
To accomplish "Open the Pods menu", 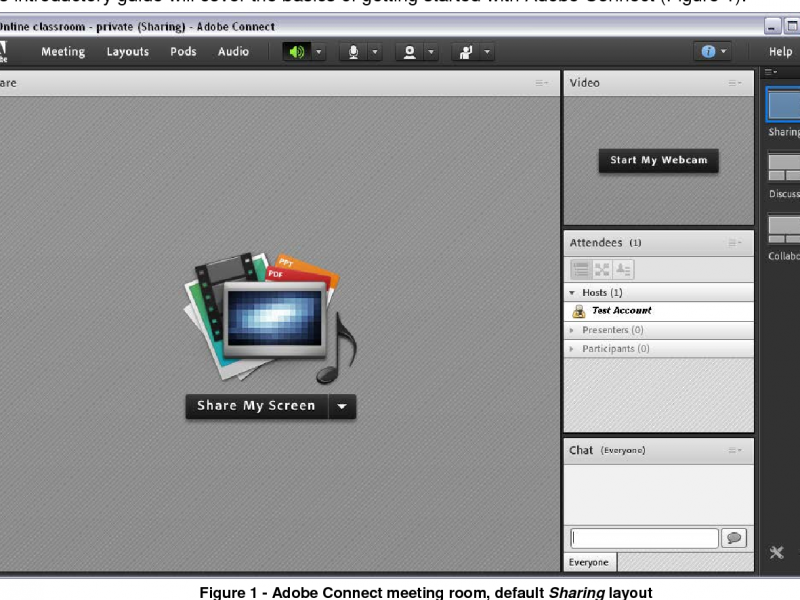I will pyautogui.click(x=183, y=52).
